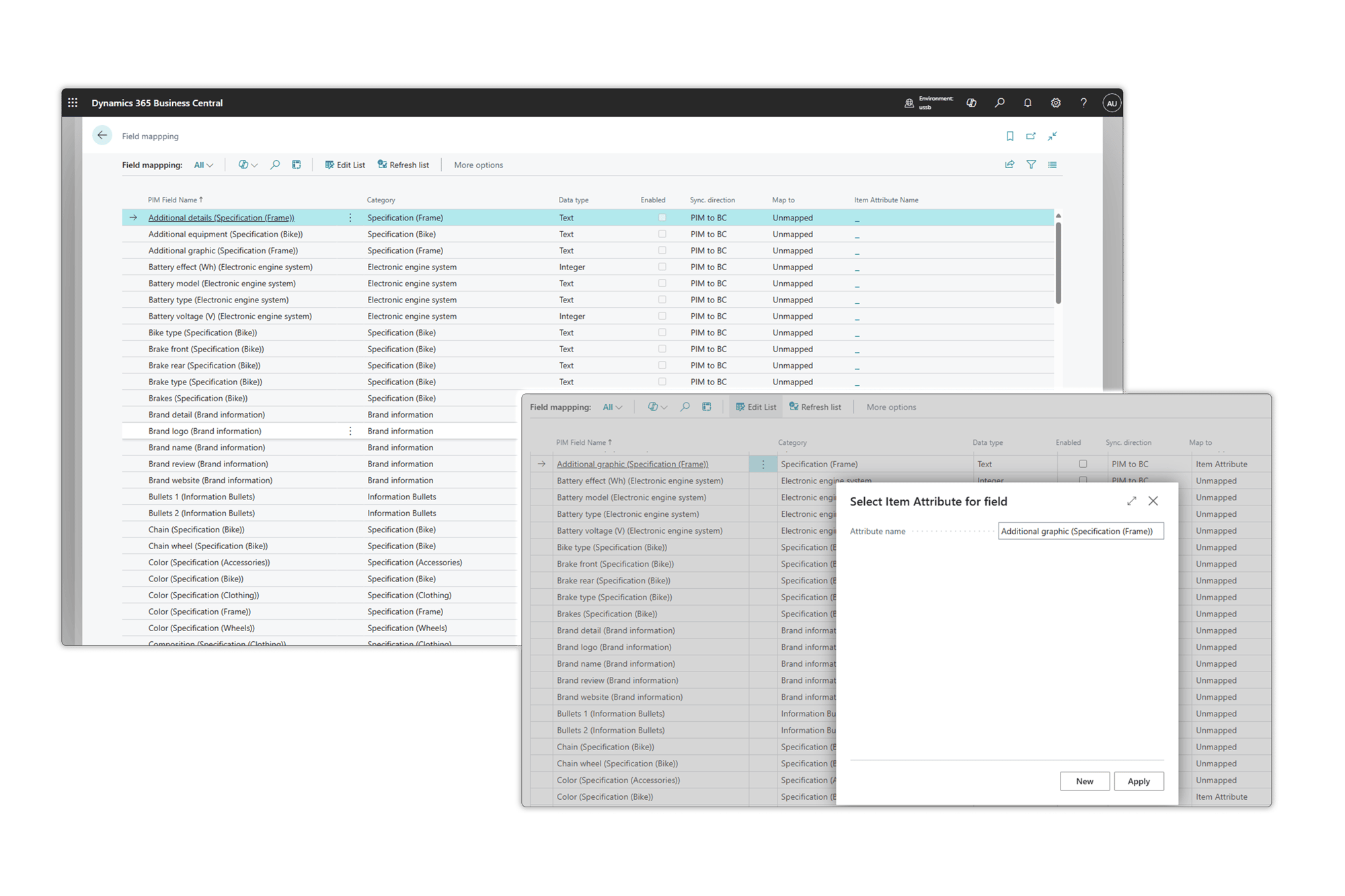
Task: Open the settings gear in header
Action: click(x=1055, y=103)
